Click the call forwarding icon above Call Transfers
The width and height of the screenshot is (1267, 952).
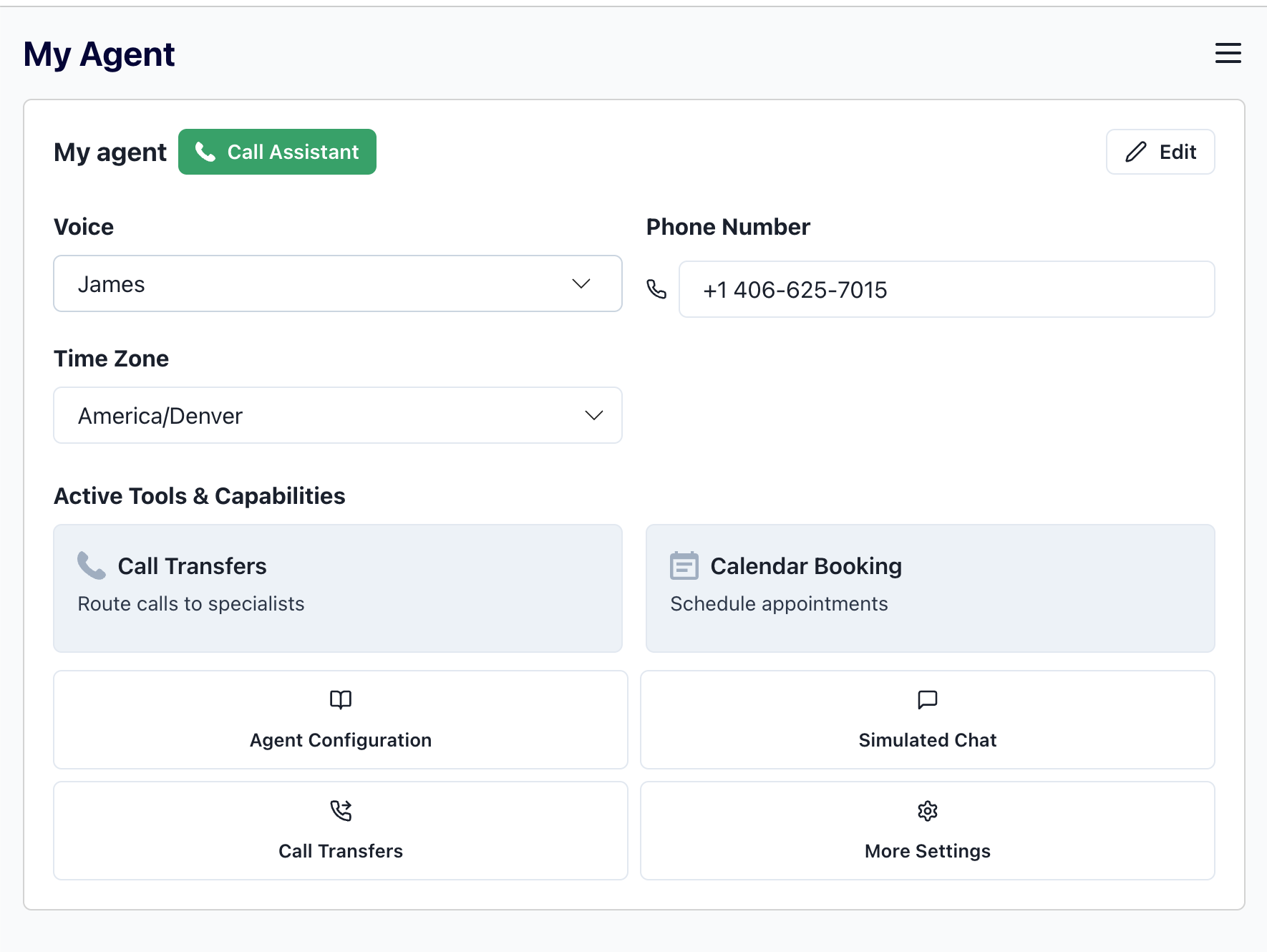point(341,811)
